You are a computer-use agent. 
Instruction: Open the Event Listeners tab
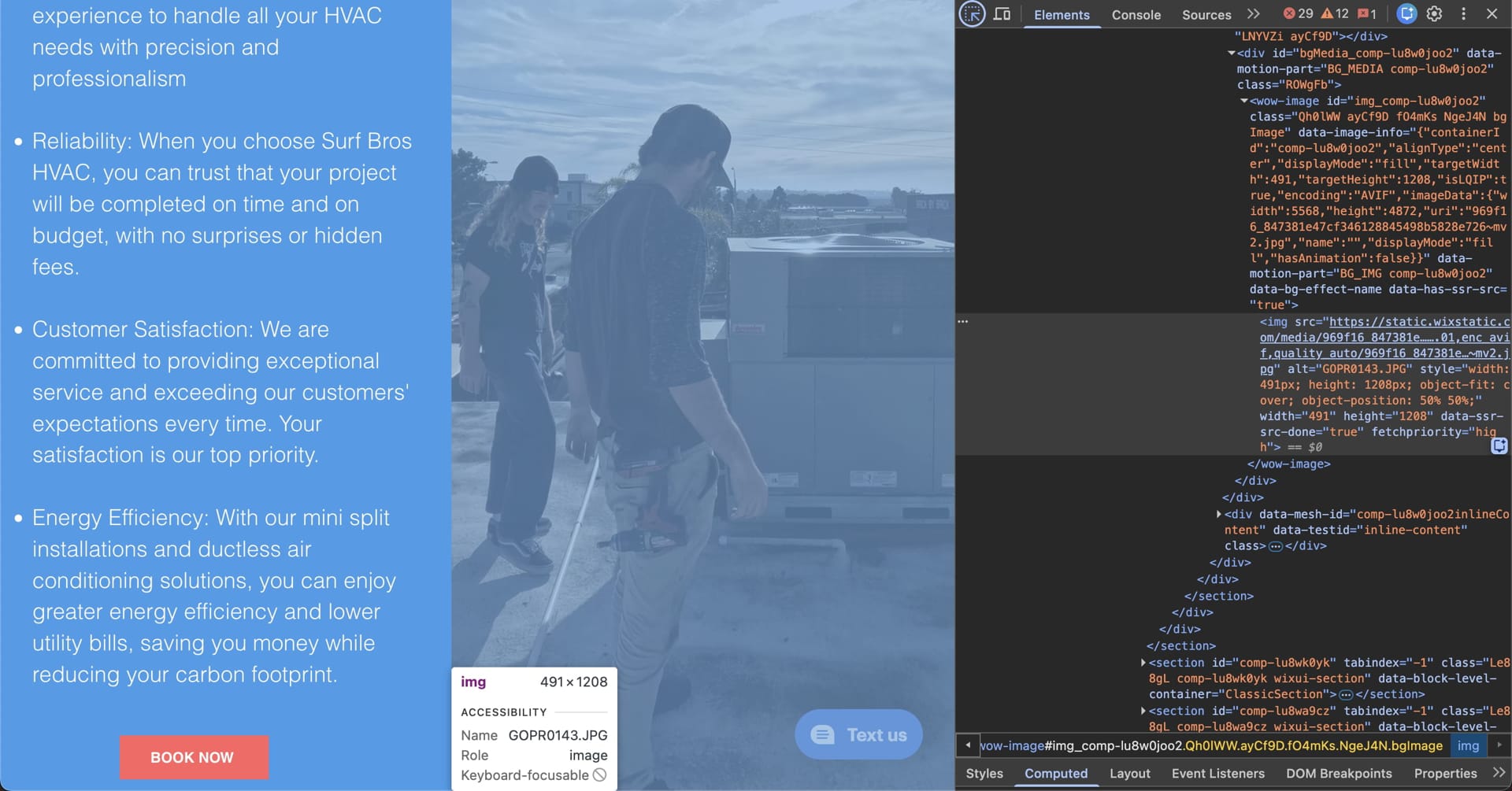click(1217, 774)
